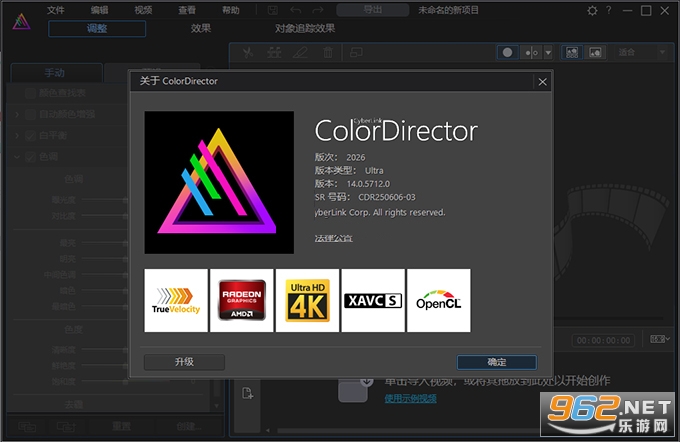Select the image with filmstrip view icon

[x=572, y=52]
